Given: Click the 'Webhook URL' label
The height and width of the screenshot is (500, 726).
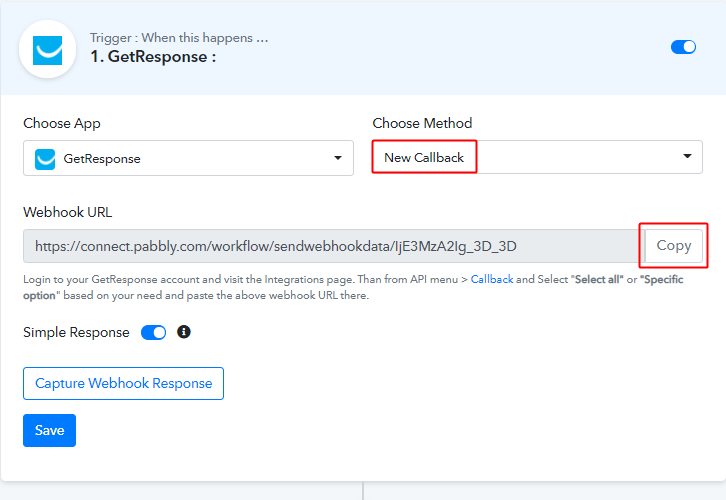Looking at the screenshot, I should coord(68,212).
